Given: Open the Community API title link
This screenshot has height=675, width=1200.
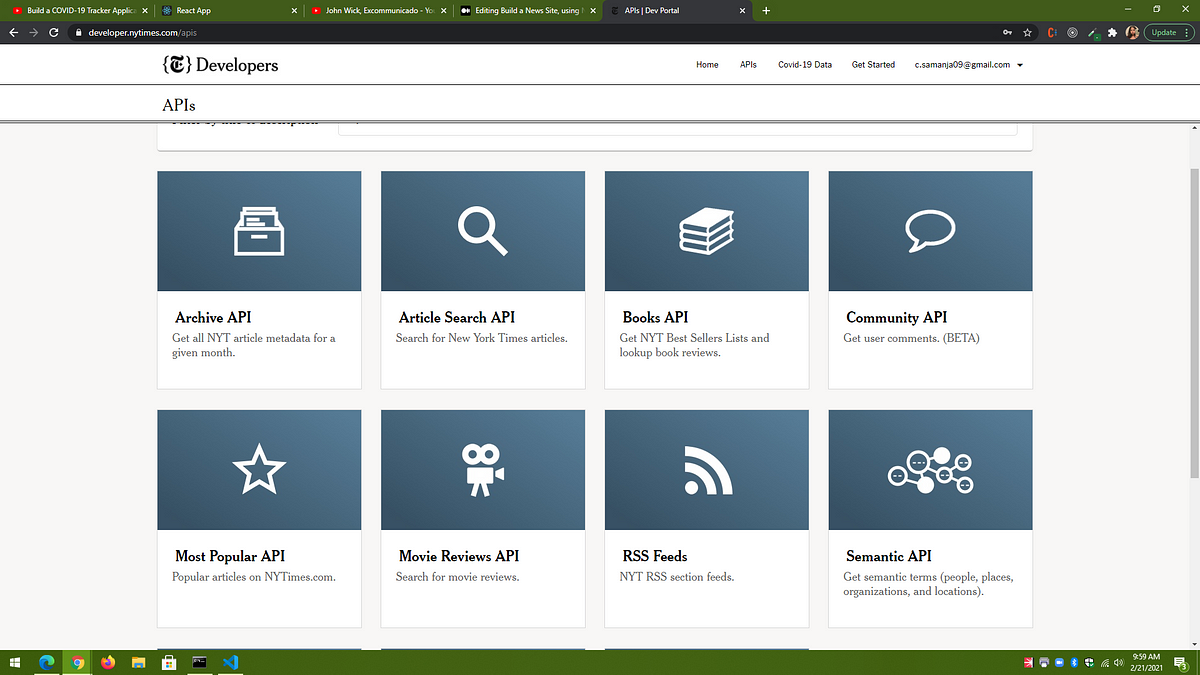Looking at the screenshot, I should (x=896, y=317).
